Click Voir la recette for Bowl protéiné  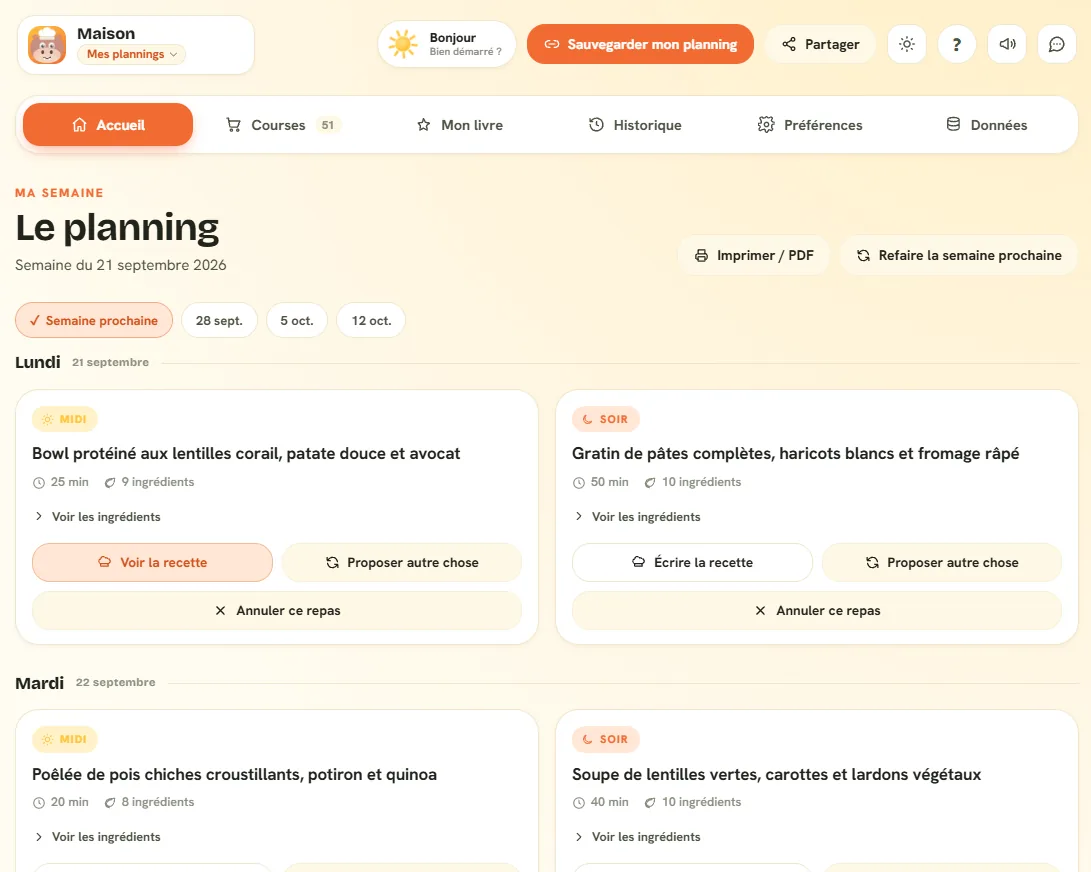coord(152,562)
